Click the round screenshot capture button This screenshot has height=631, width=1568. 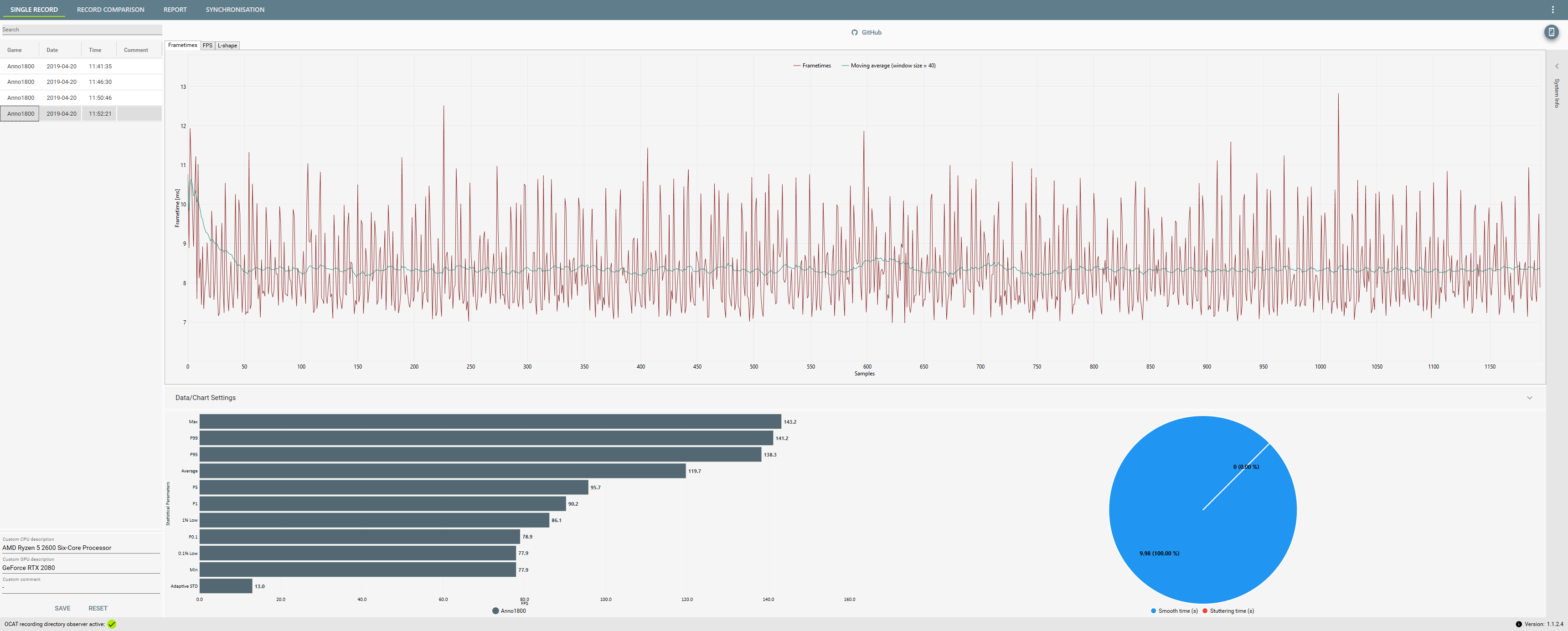pos(1551,32)
